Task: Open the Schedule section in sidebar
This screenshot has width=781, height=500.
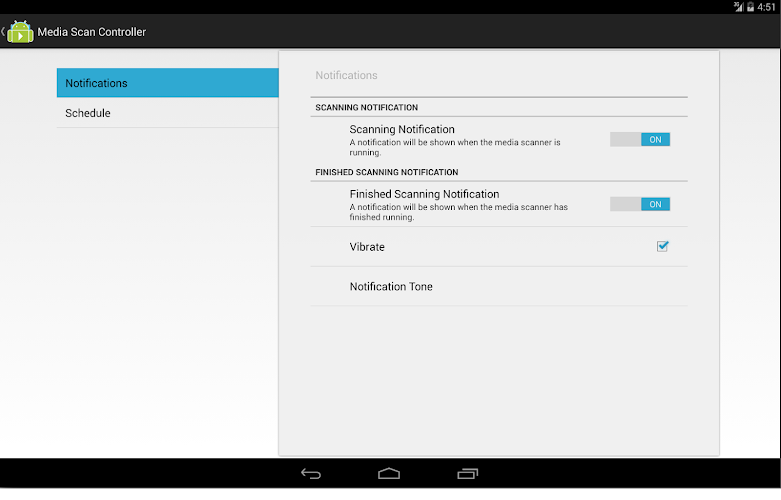Action: coord(167,113)
